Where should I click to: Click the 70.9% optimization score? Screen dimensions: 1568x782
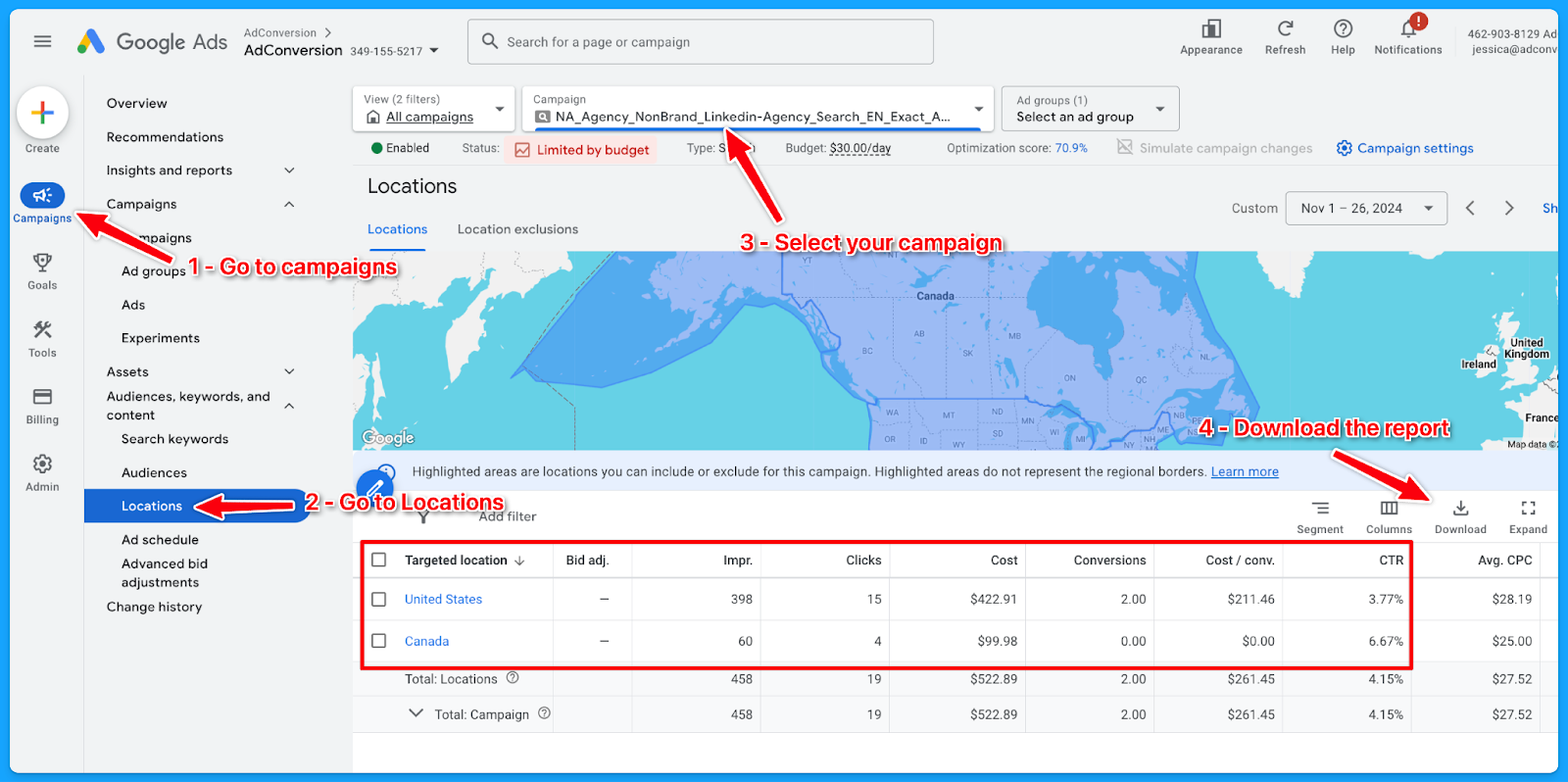click(1071, 148)
